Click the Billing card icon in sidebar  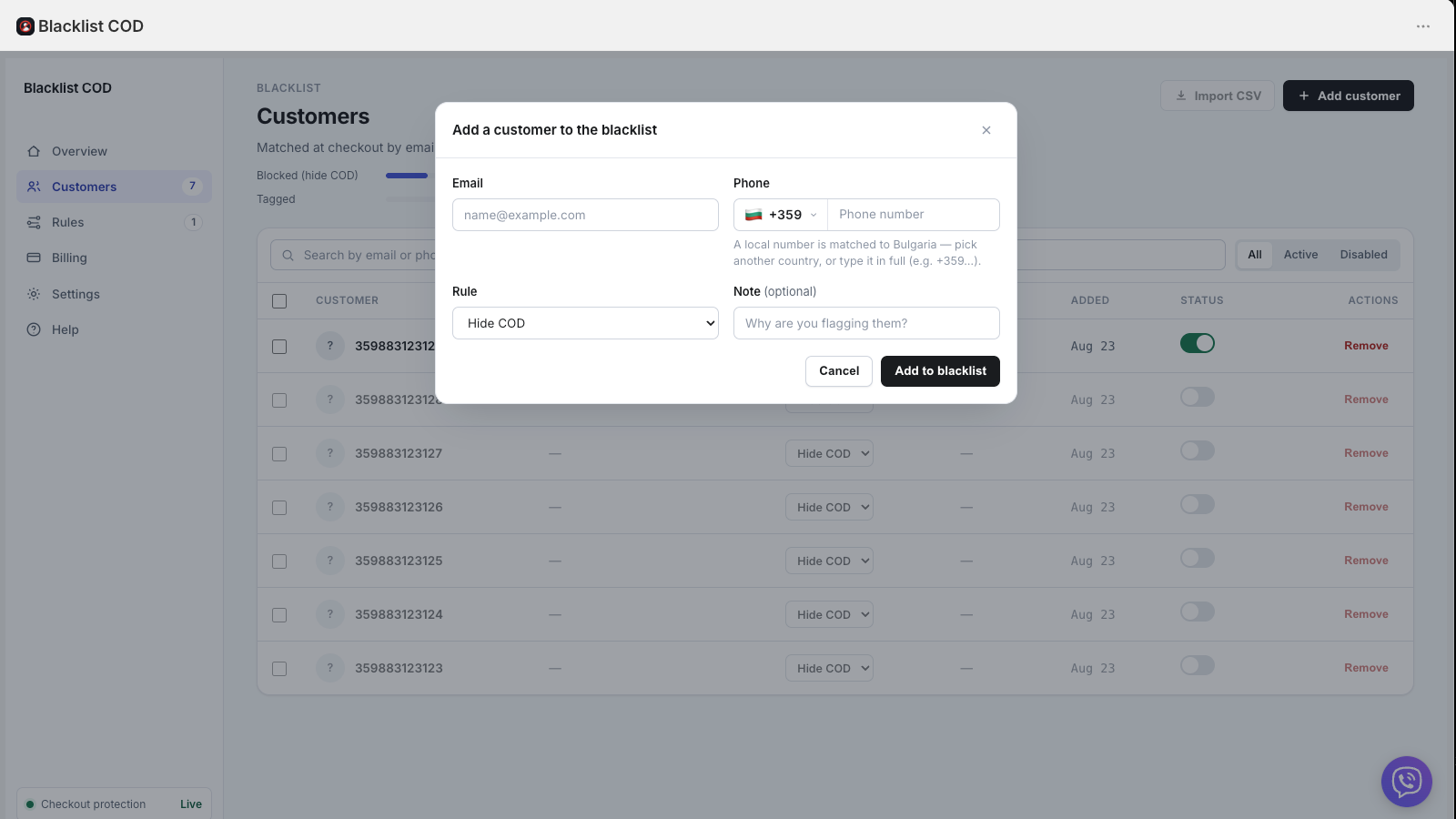point(34,258)
